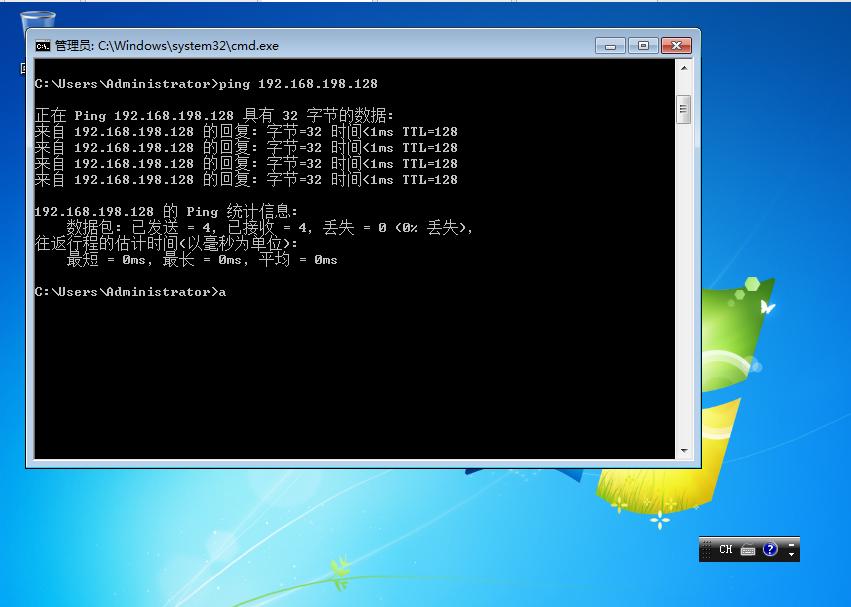Click the '192.168.198.128 的 Ping 统计信息' line
Screen dimensions: 851x607
(x=166, y=211)
